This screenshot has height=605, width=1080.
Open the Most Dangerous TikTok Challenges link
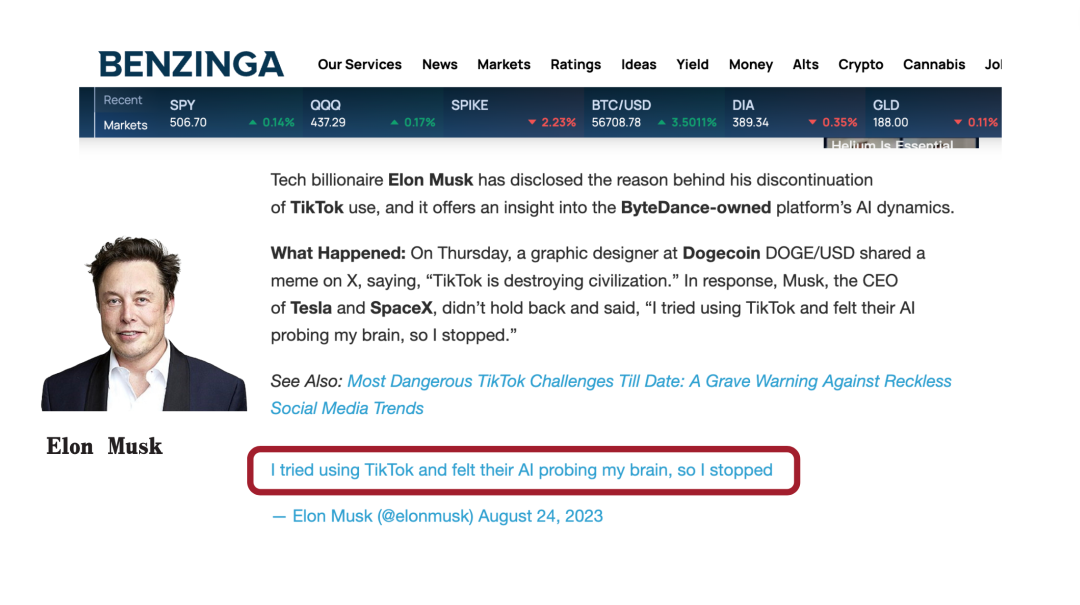[x=611, y=394]
